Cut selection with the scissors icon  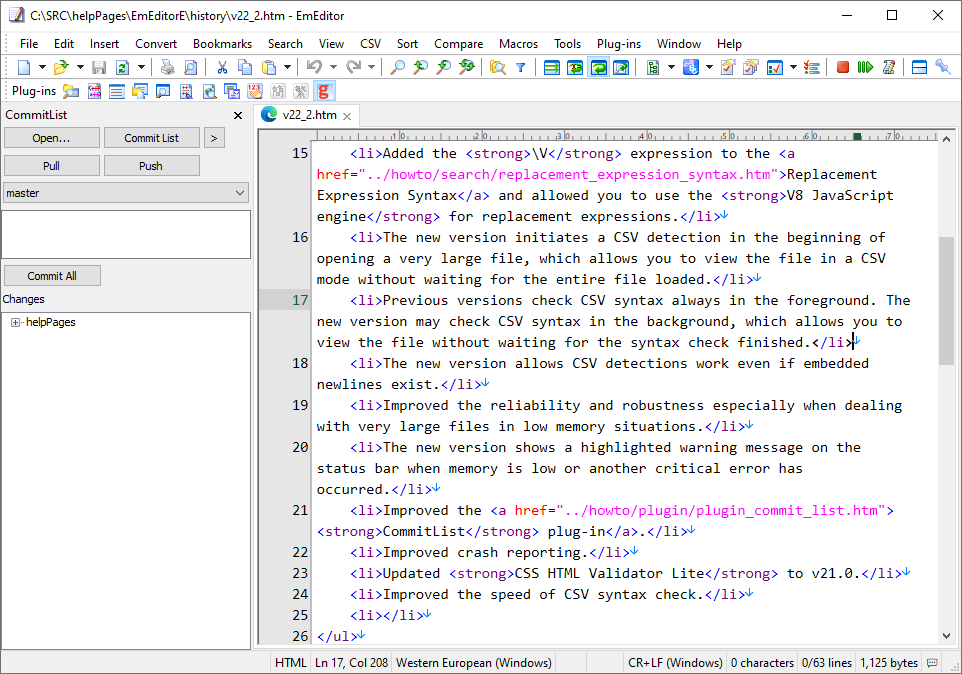tap(222, 67)
